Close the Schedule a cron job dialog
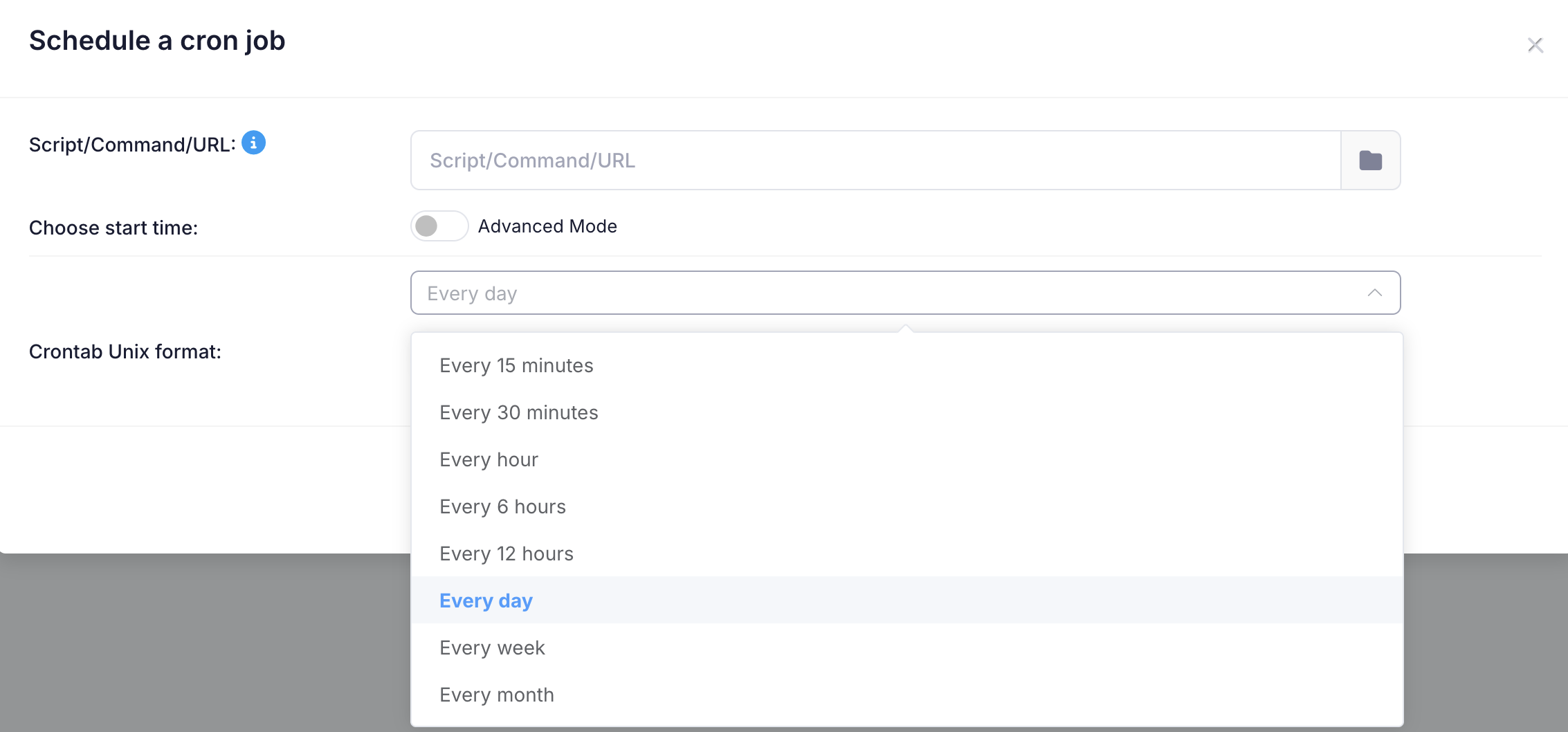 [x=1535, y=45]
